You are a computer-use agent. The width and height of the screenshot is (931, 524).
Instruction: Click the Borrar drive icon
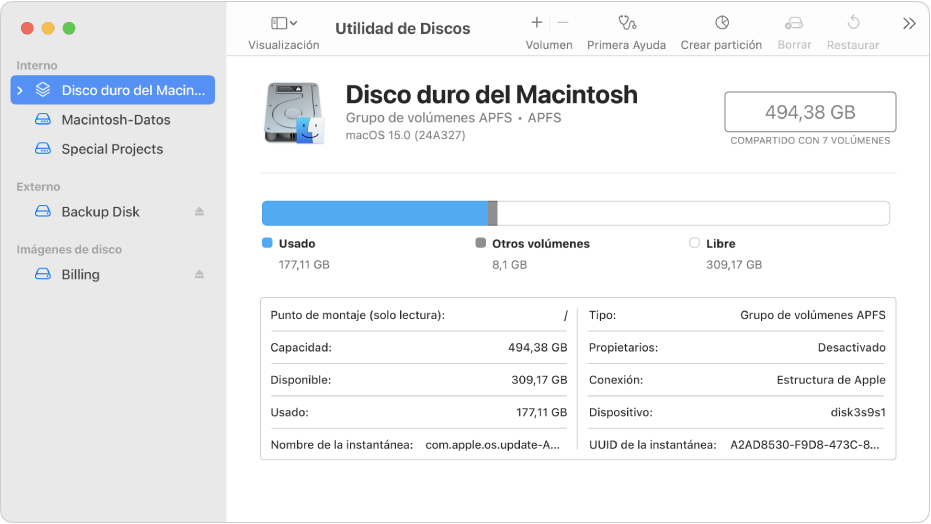[794, 23]
